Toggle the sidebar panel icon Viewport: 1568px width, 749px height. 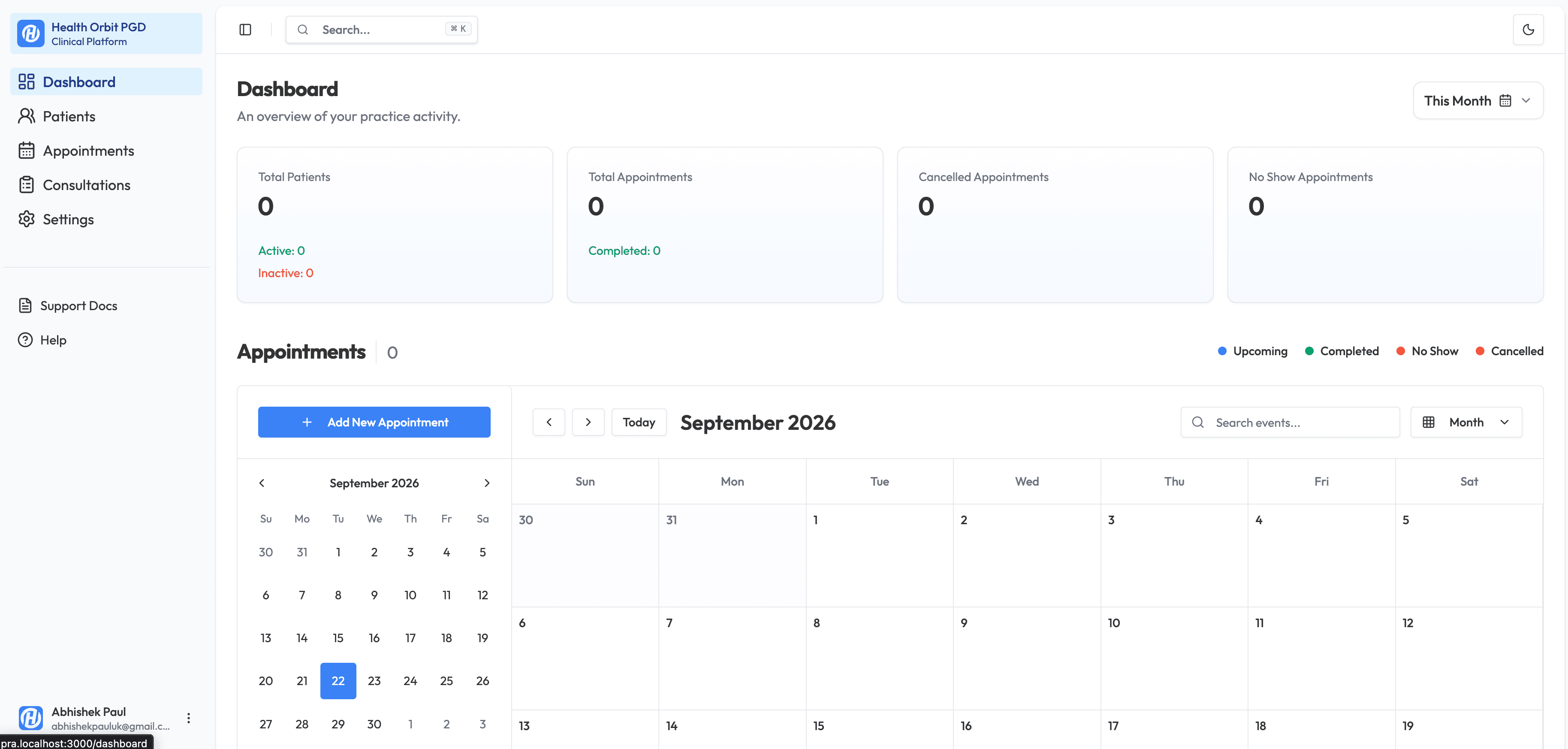[x=245, y=30]
